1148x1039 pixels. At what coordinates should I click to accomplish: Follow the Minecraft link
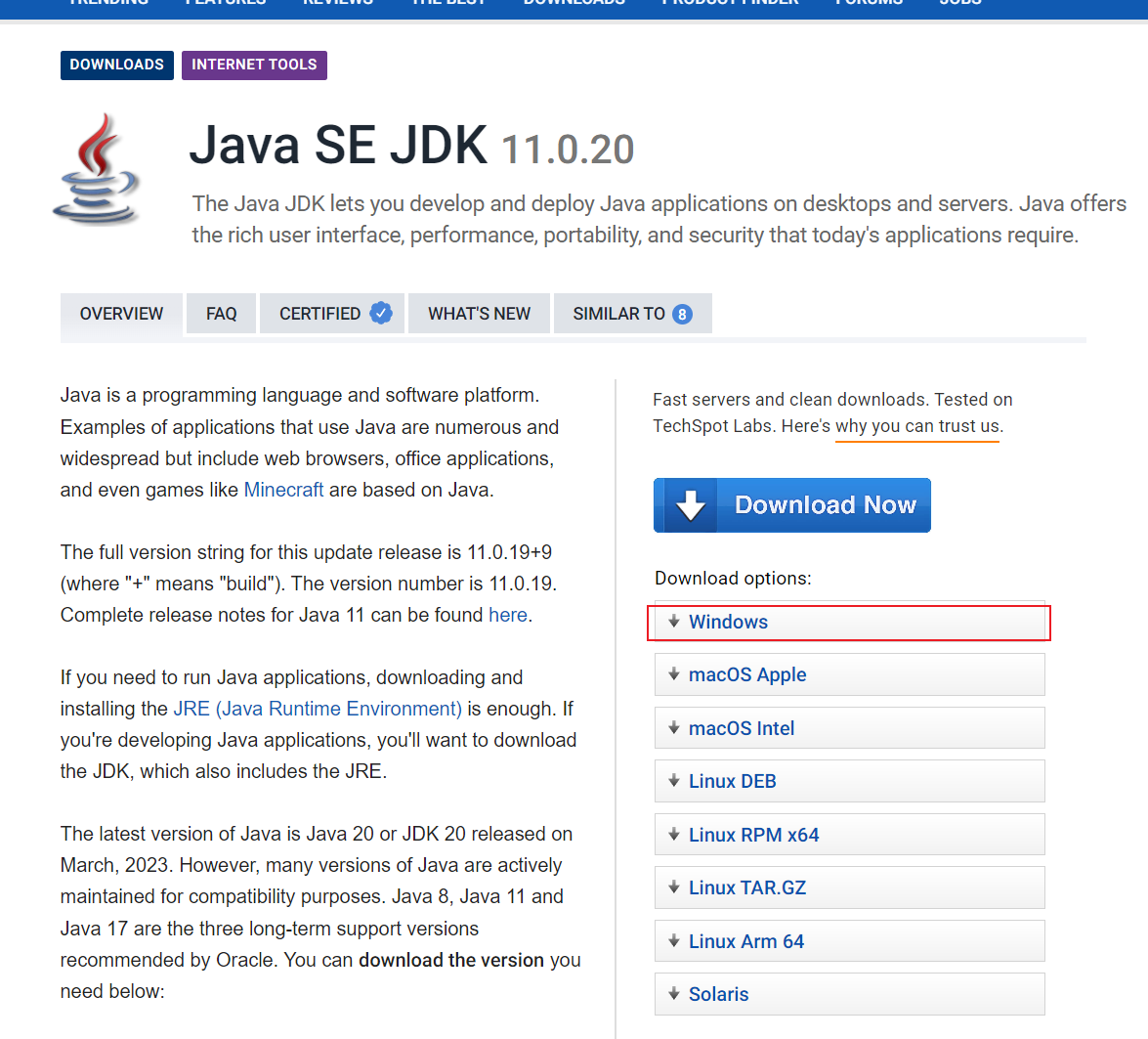tap(283, 490)
